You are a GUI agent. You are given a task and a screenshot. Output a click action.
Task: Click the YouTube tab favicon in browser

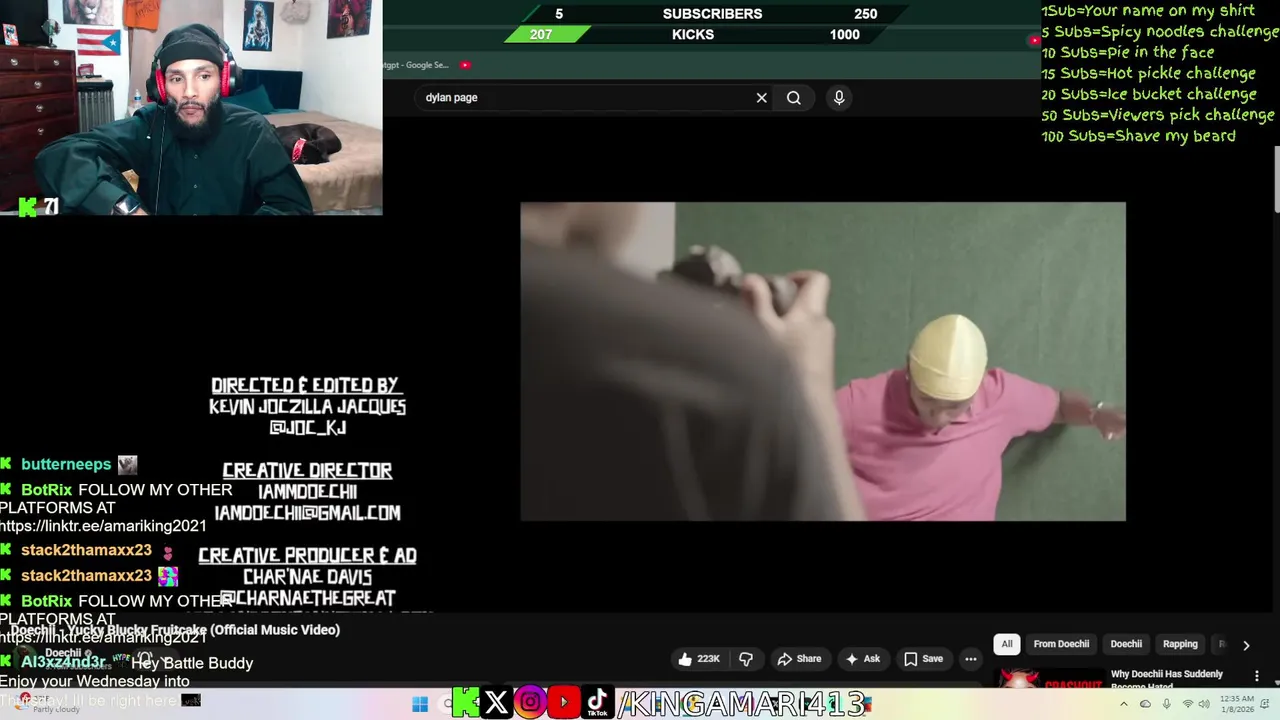tap(465, 65)
